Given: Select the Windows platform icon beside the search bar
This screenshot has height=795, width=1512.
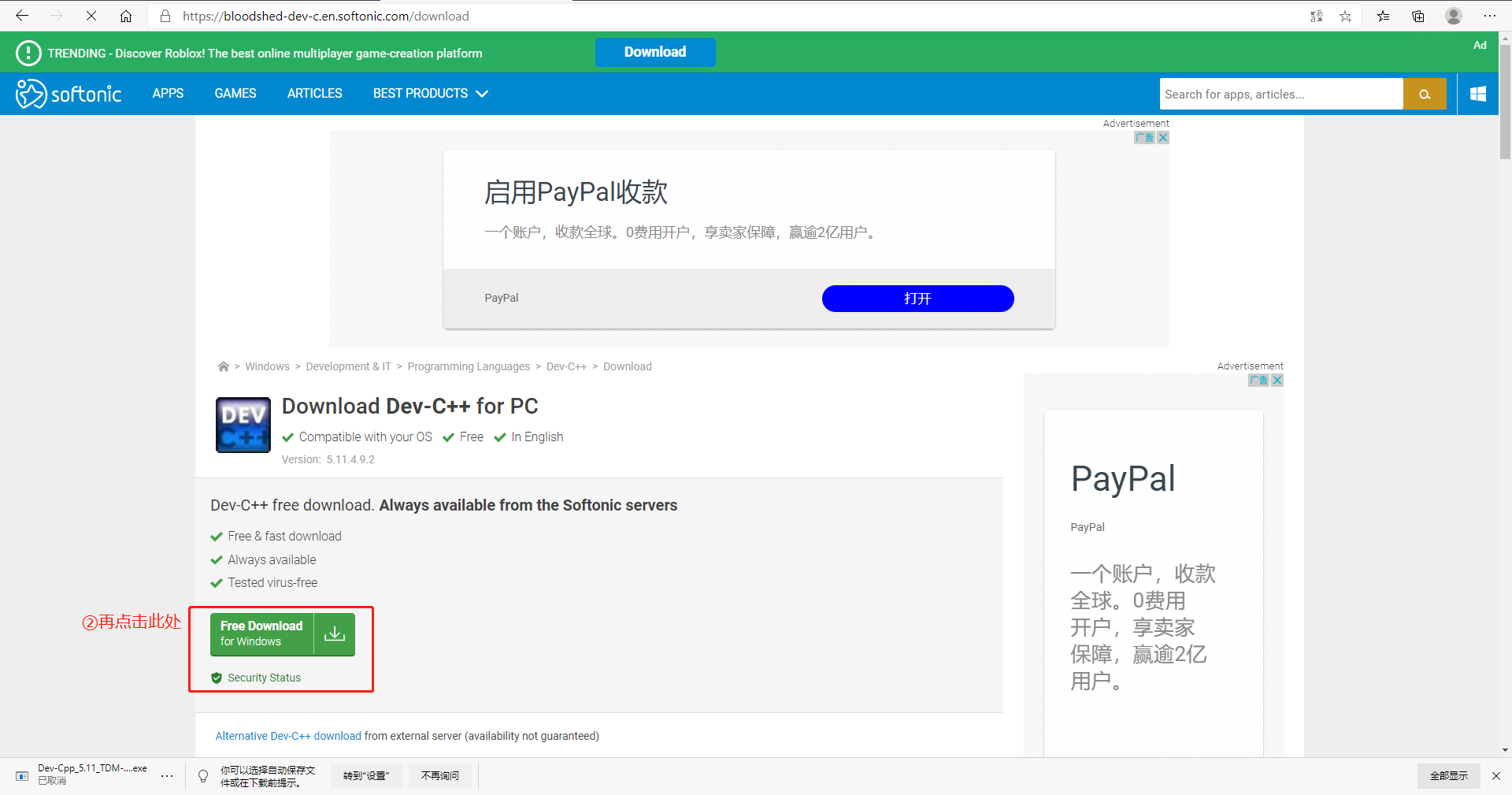Looking at the screenshot, I should click(x=1477, y=93).
